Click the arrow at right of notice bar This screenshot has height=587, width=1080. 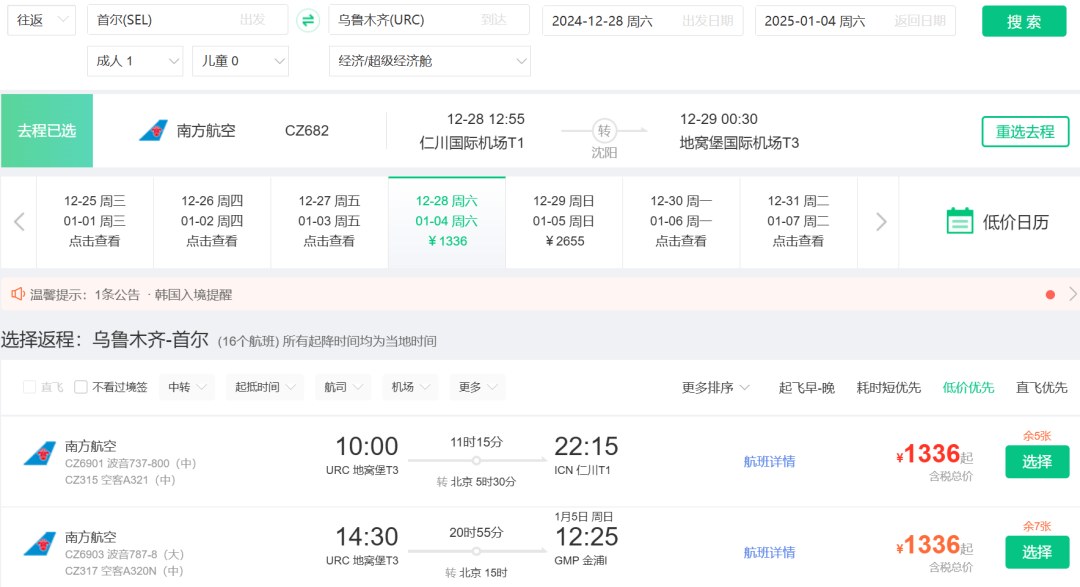(x=1072, y=294)
